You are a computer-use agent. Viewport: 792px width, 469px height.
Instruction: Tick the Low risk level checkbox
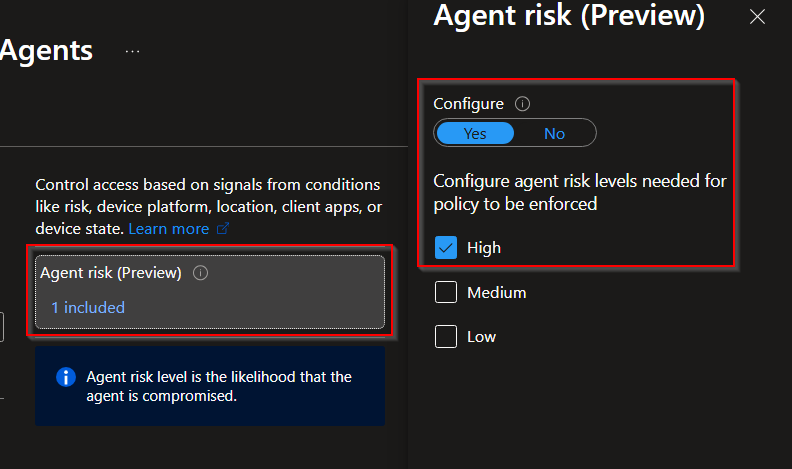446,337
